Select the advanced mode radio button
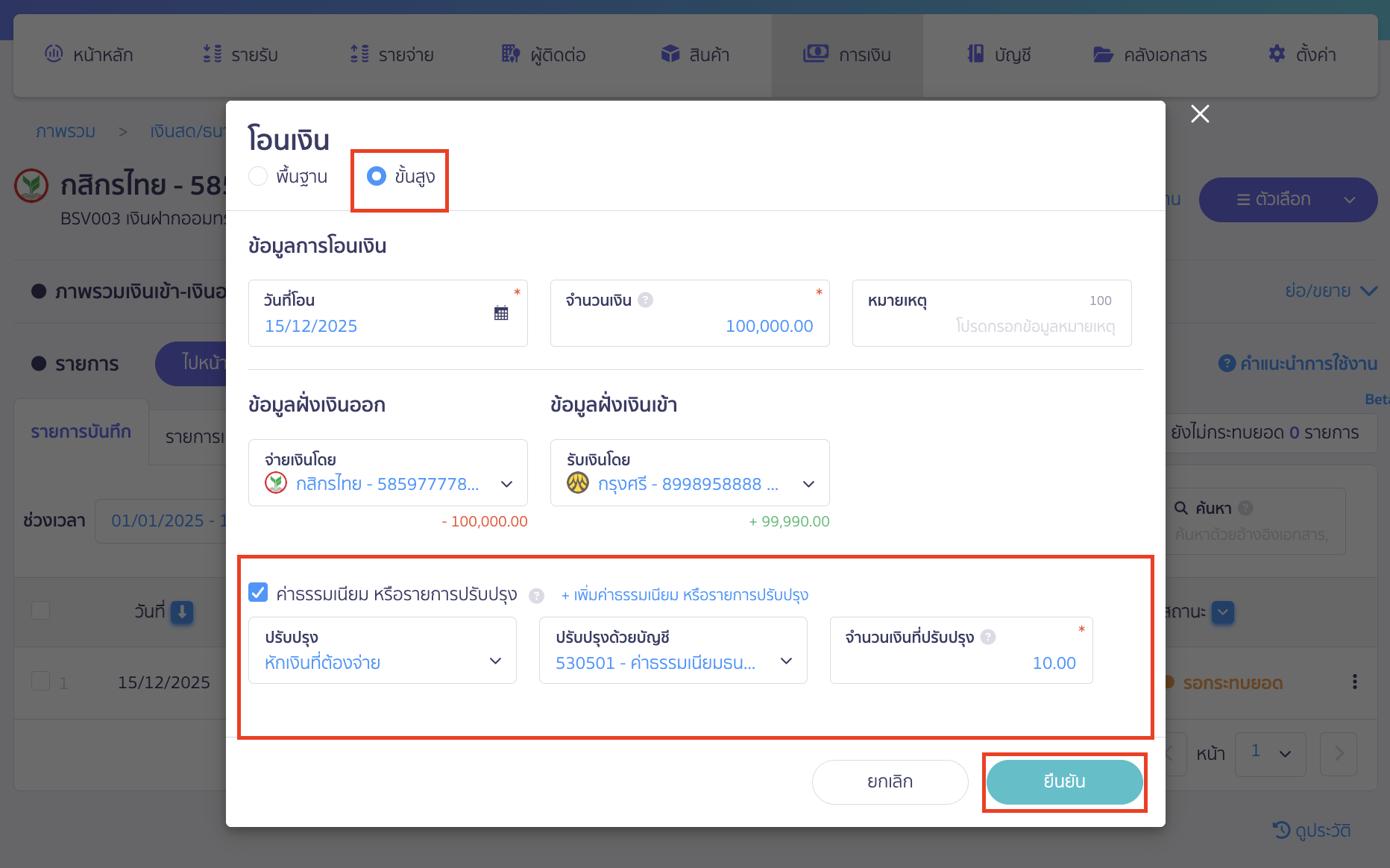This screenshot has width=1390, height=868. point(377,176)
